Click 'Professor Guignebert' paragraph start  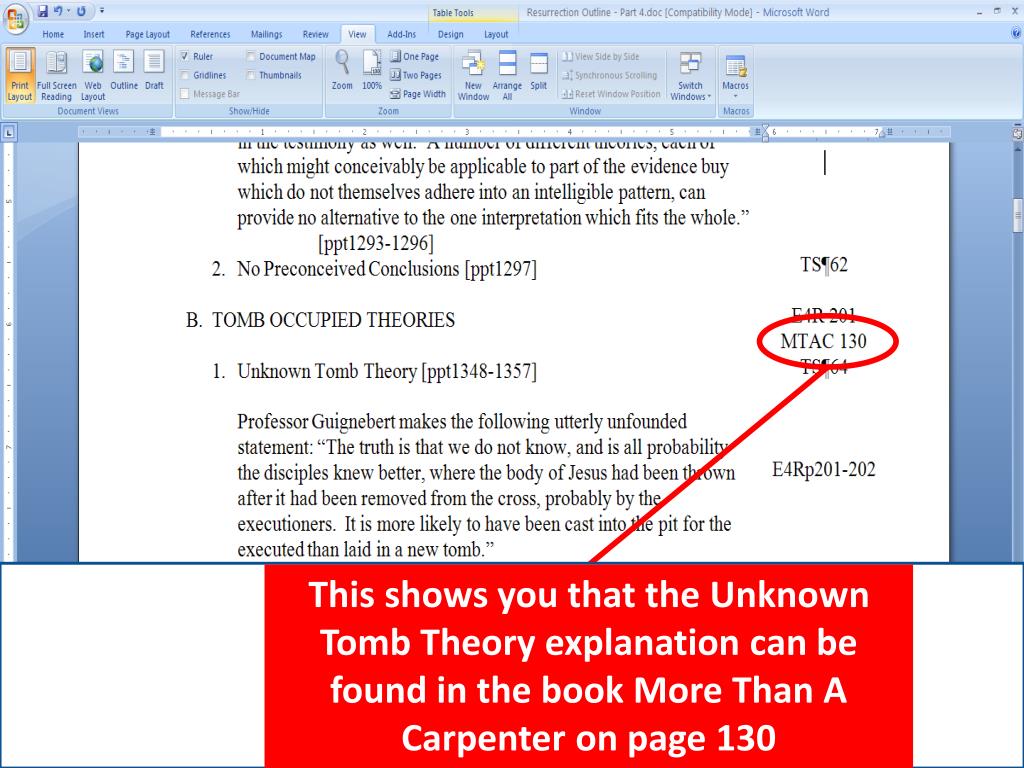317,422
